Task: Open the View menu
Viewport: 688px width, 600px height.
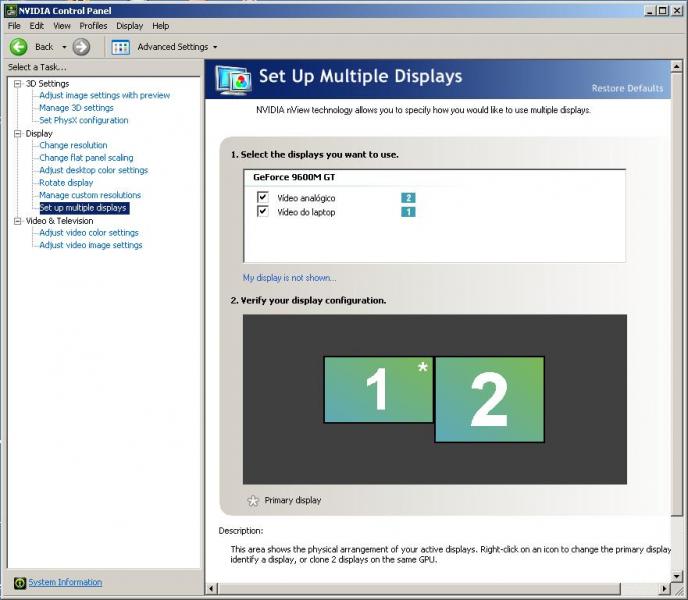Action: [62, 26]
